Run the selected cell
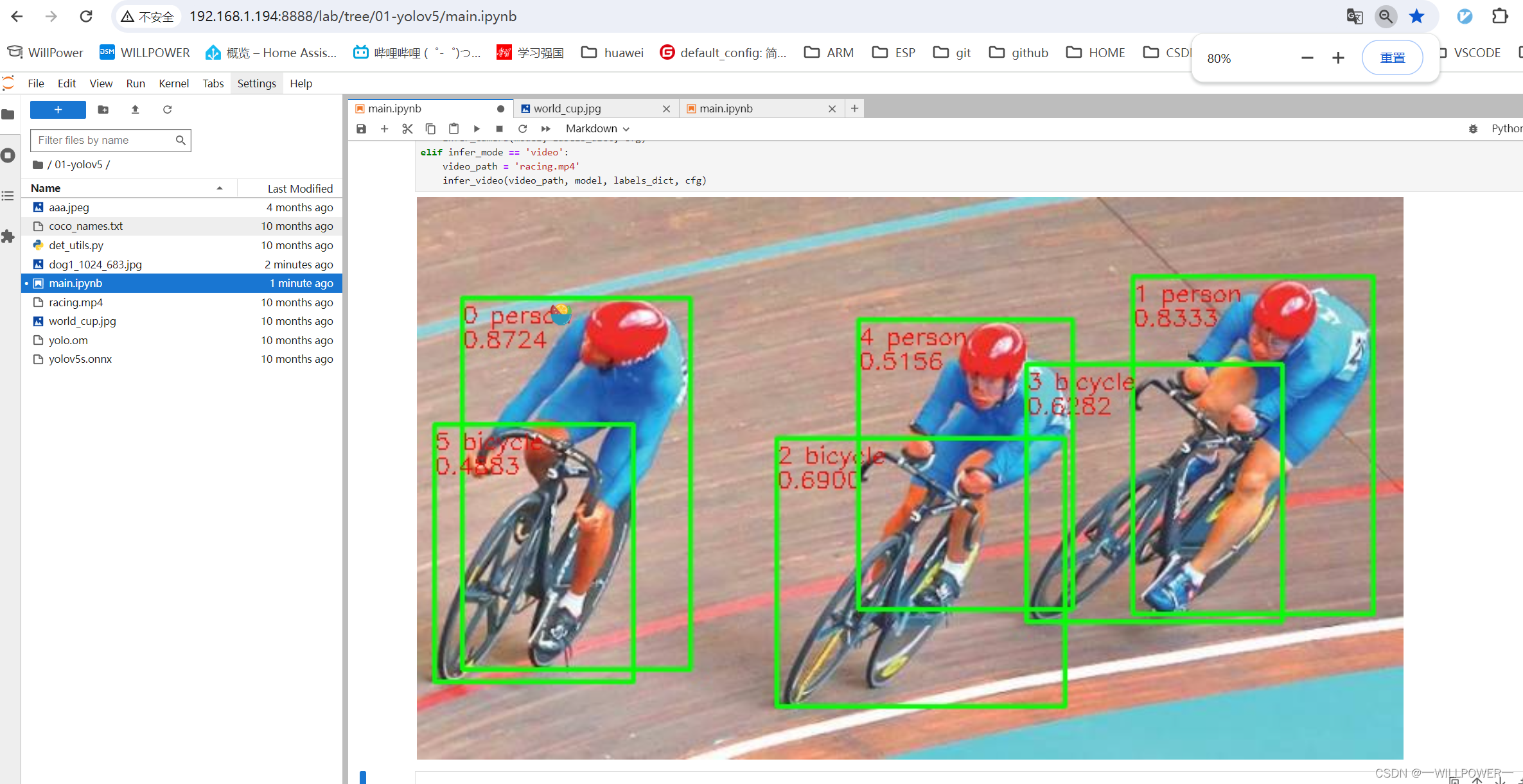1523x784 pixels. click(477, 128)
